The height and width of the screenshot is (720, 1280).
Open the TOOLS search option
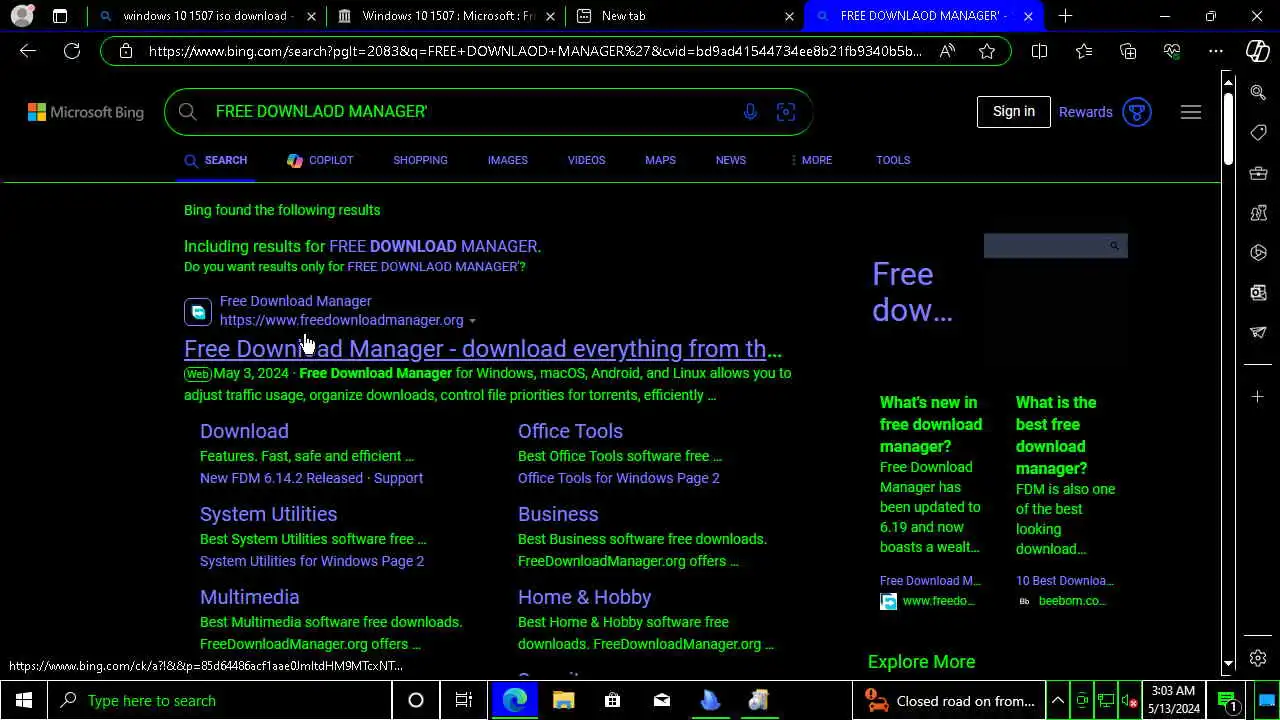point(893,160)
